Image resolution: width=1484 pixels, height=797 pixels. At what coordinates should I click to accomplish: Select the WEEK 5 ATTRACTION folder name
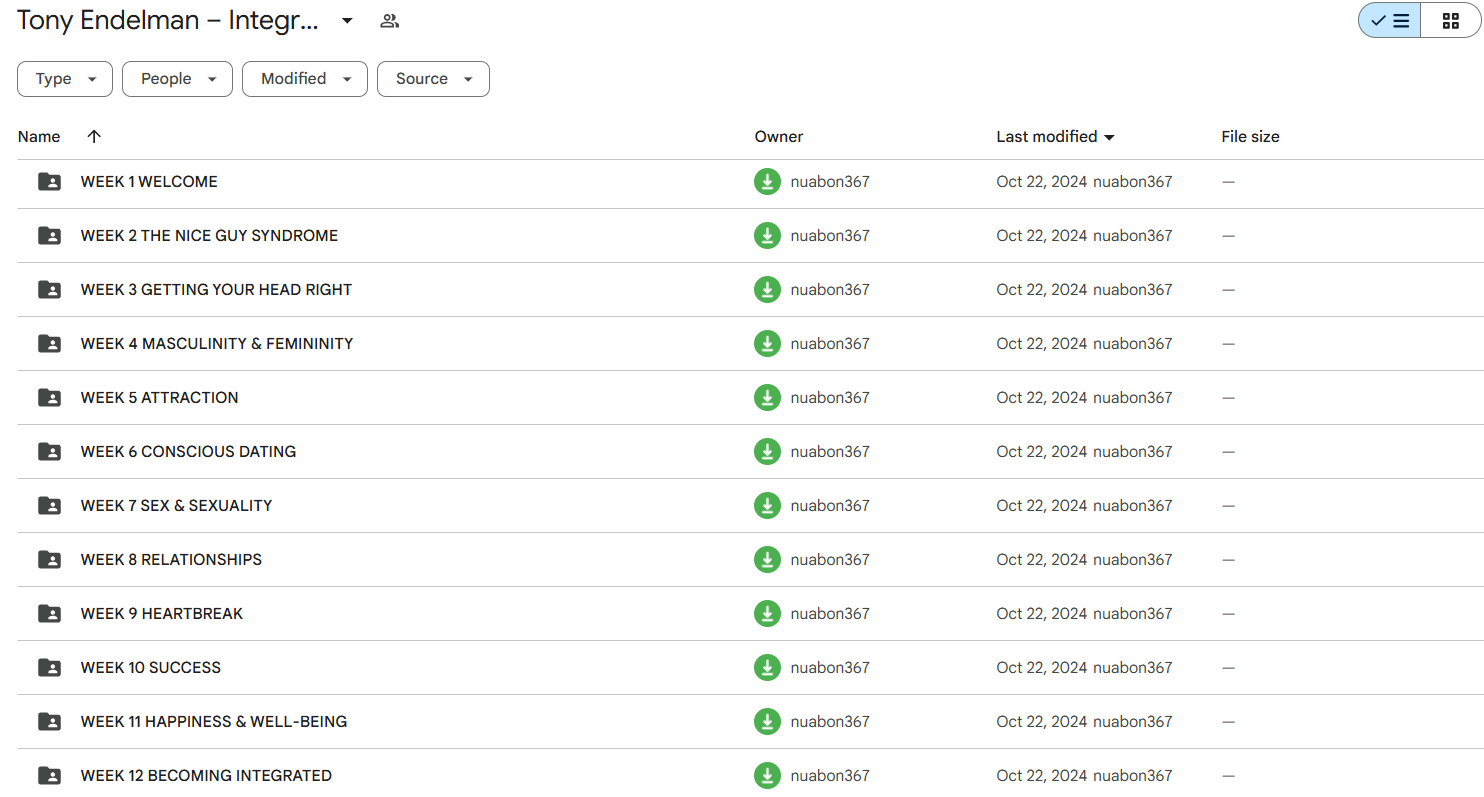tap(160, 398)
